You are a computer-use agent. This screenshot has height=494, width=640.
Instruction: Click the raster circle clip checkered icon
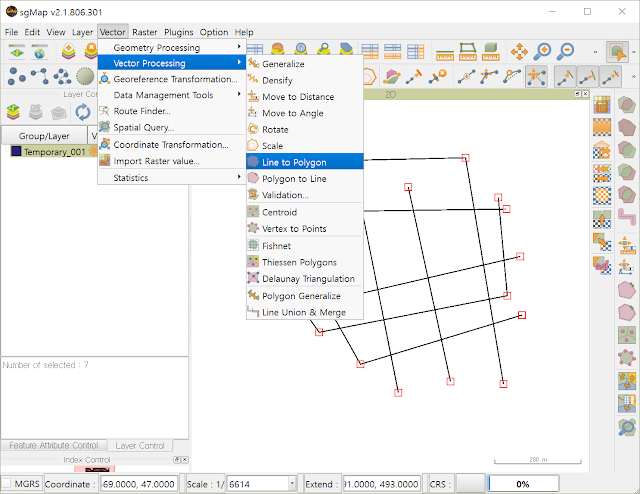click(602, 196)
